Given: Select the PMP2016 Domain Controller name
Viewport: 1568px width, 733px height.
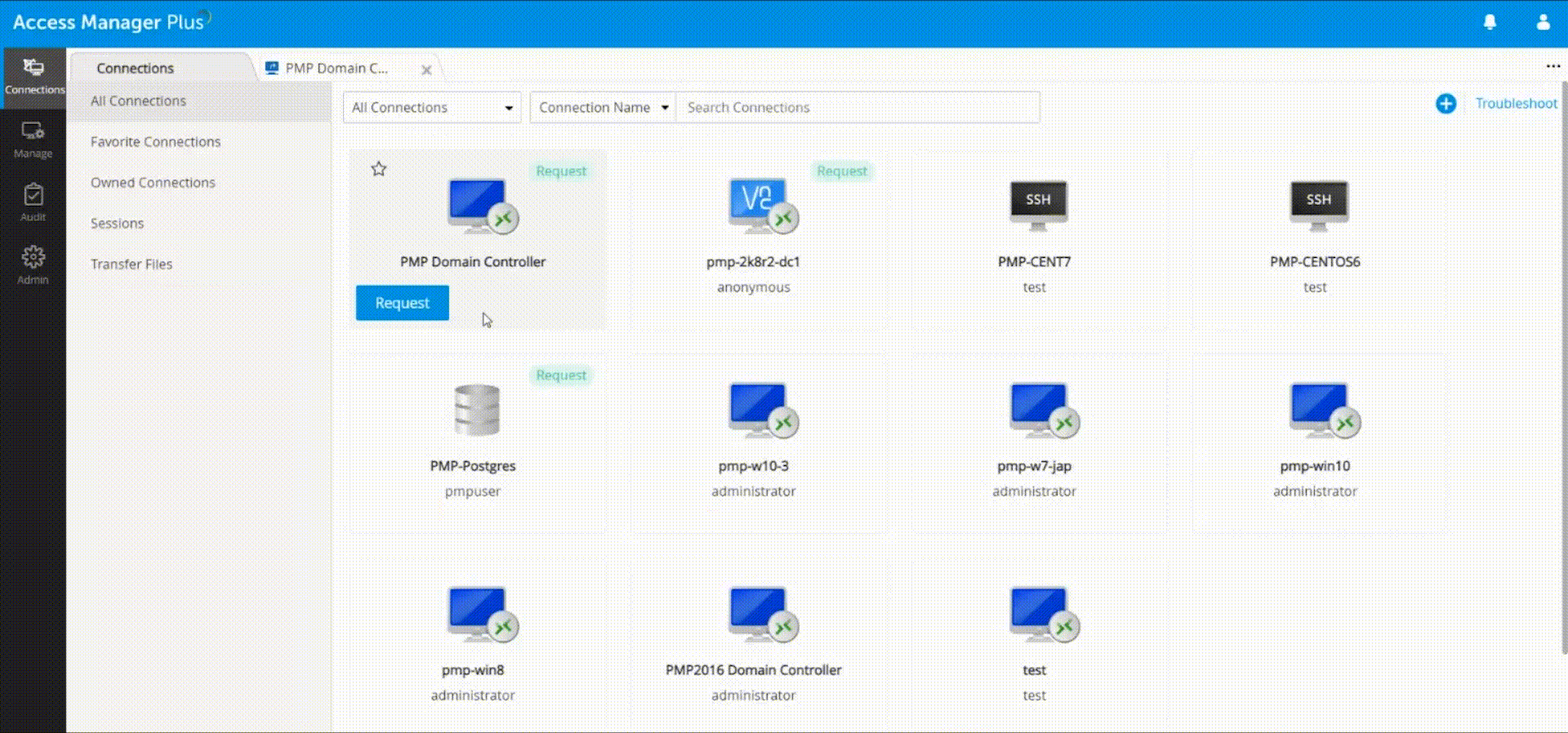Looking at the screenshot, I should coord(753,670).
